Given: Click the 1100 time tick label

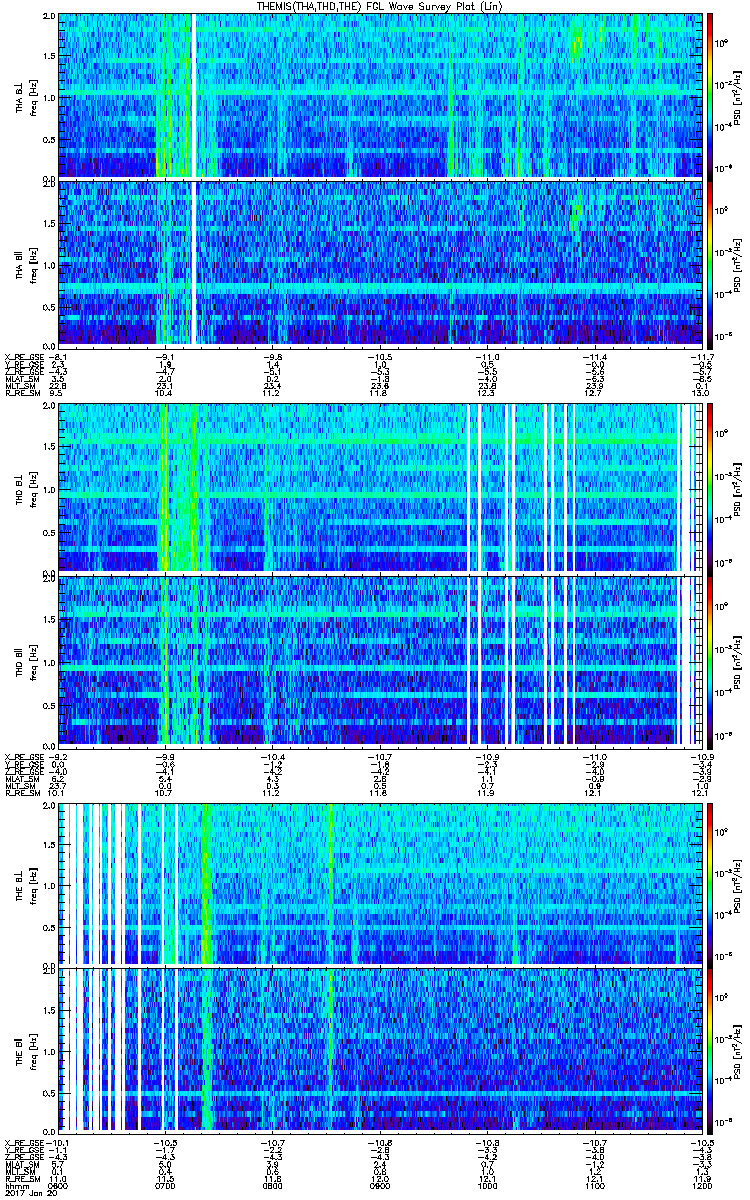Looking at the screenshot, I should 596,1185.
